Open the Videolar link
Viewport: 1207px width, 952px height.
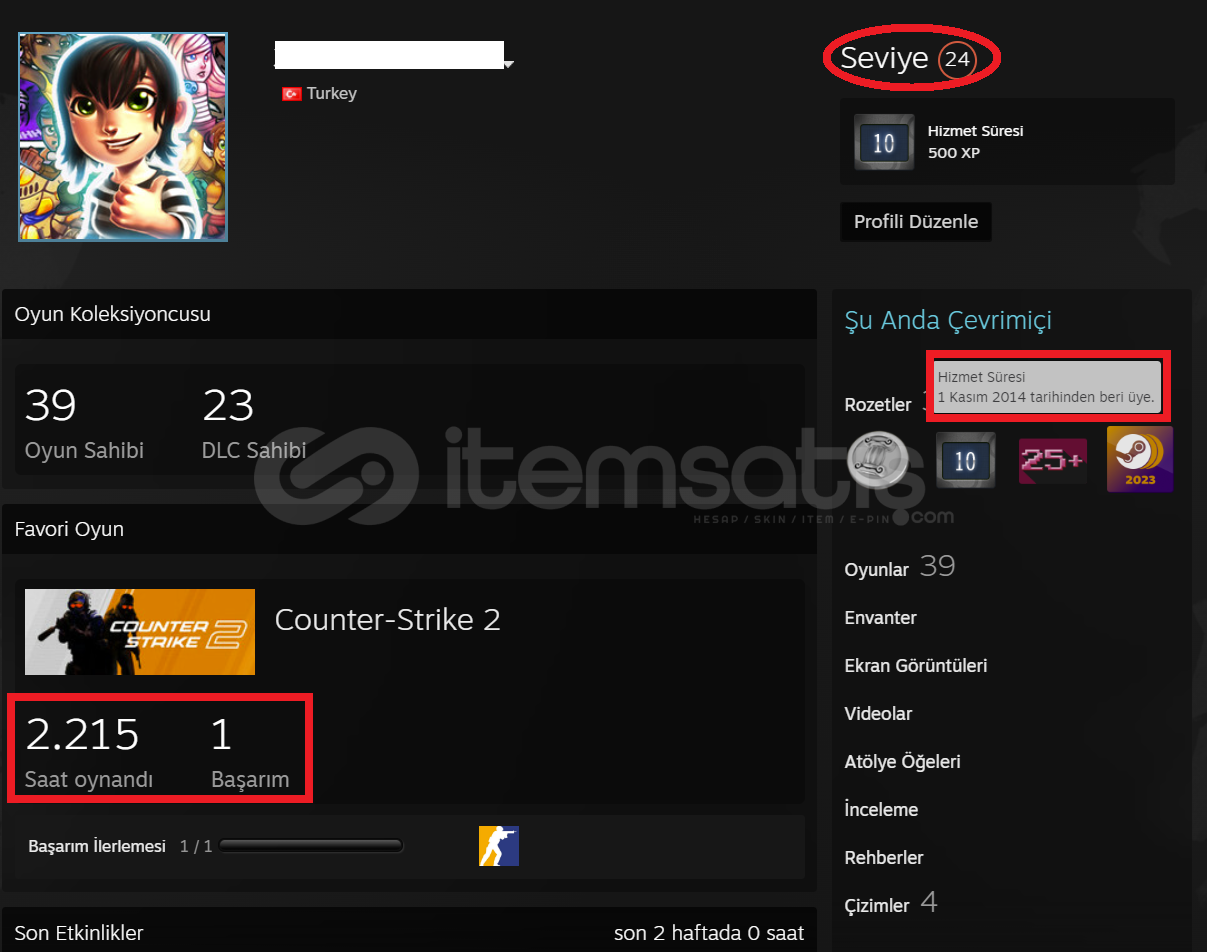(x=878, y=714)
